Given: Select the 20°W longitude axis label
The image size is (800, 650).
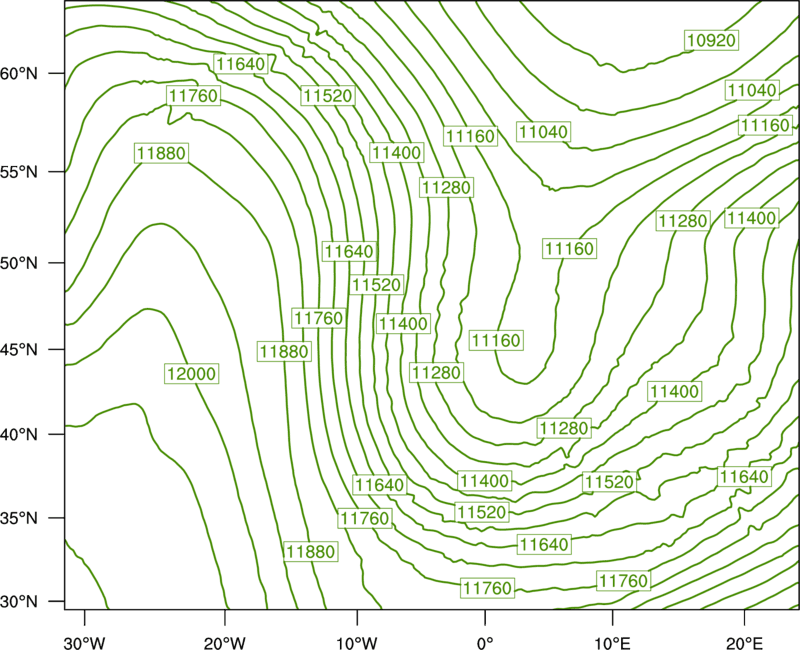Looking at the screenshot, I should (224, 643).
